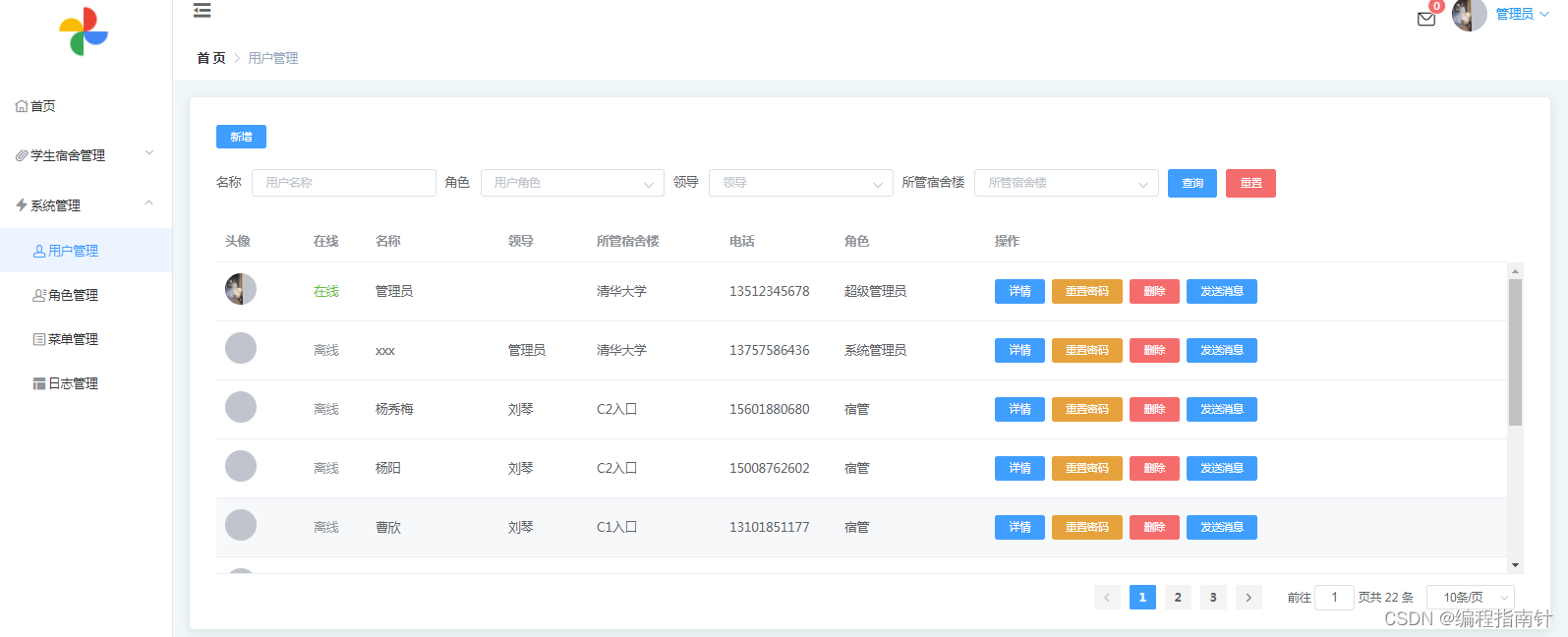This screenshot has height=637, width=1568.
Task: Click the paperclip icon for 学生宿舍管理
Action: click(x=22, y=155)
